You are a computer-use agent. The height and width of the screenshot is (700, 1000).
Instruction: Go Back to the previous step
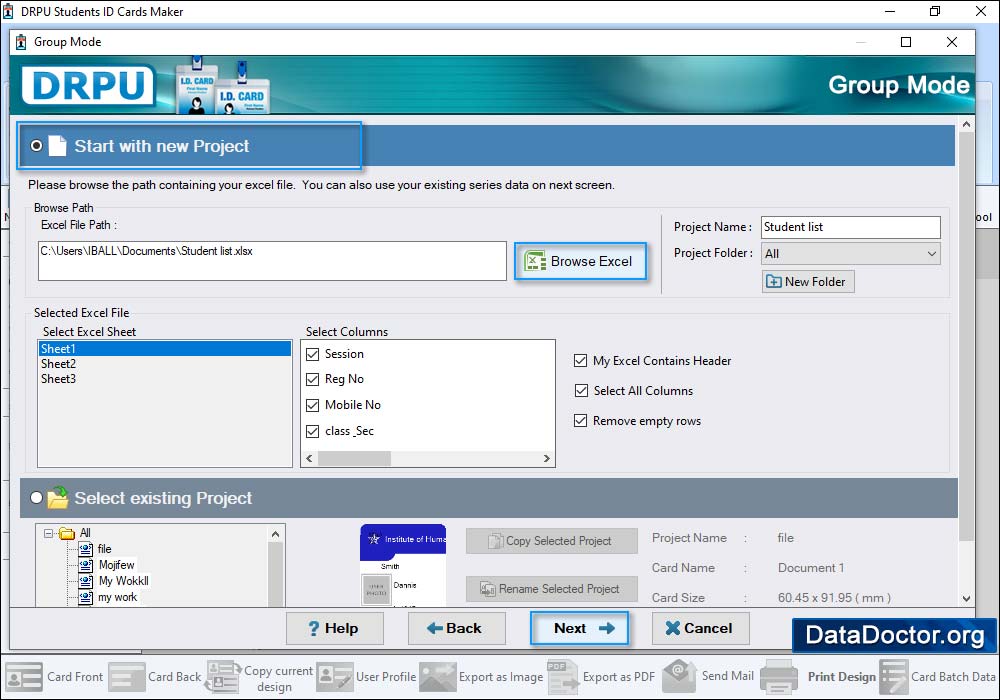457,629
